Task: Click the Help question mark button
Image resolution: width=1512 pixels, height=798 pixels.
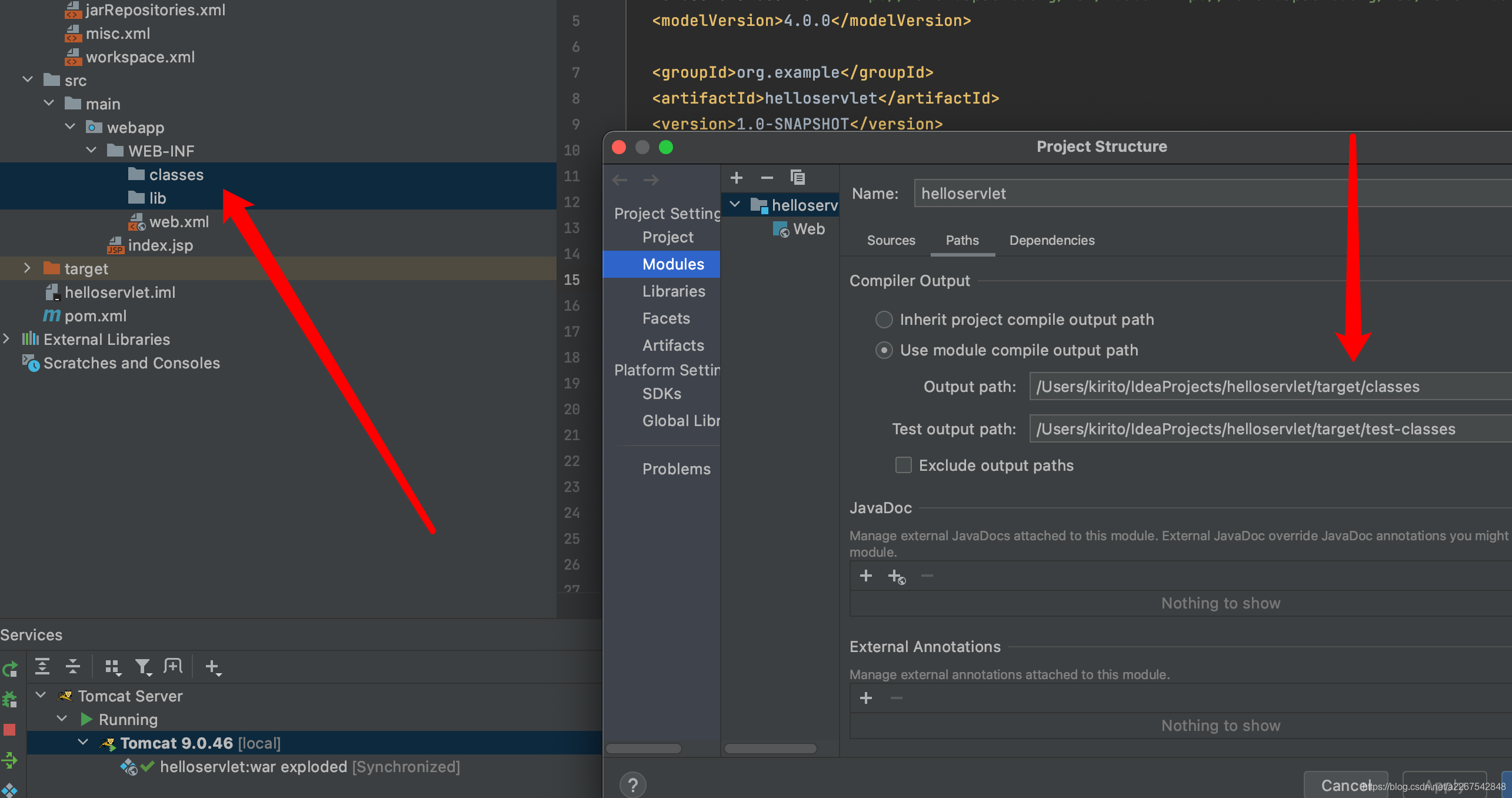Action: 632,784
